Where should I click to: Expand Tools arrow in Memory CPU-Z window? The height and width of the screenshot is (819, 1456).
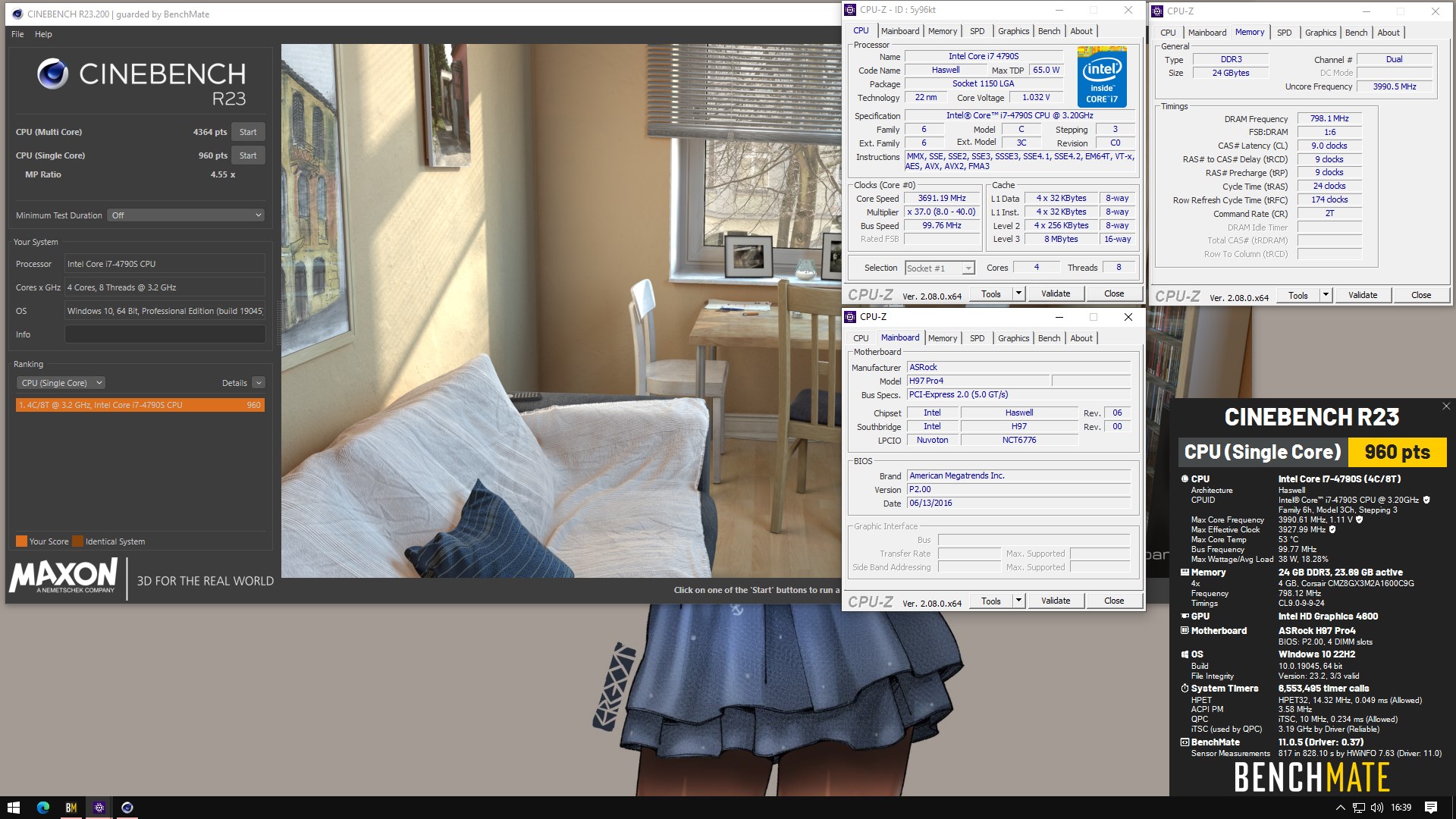1326,295
